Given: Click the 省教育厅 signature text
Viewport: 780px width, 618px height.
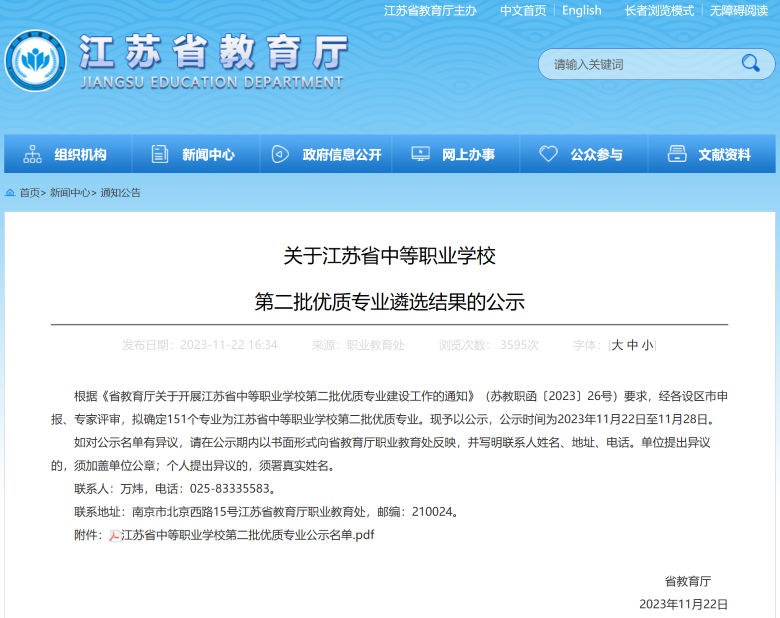Looking at the screenshot, I should (x=688, y=581).
